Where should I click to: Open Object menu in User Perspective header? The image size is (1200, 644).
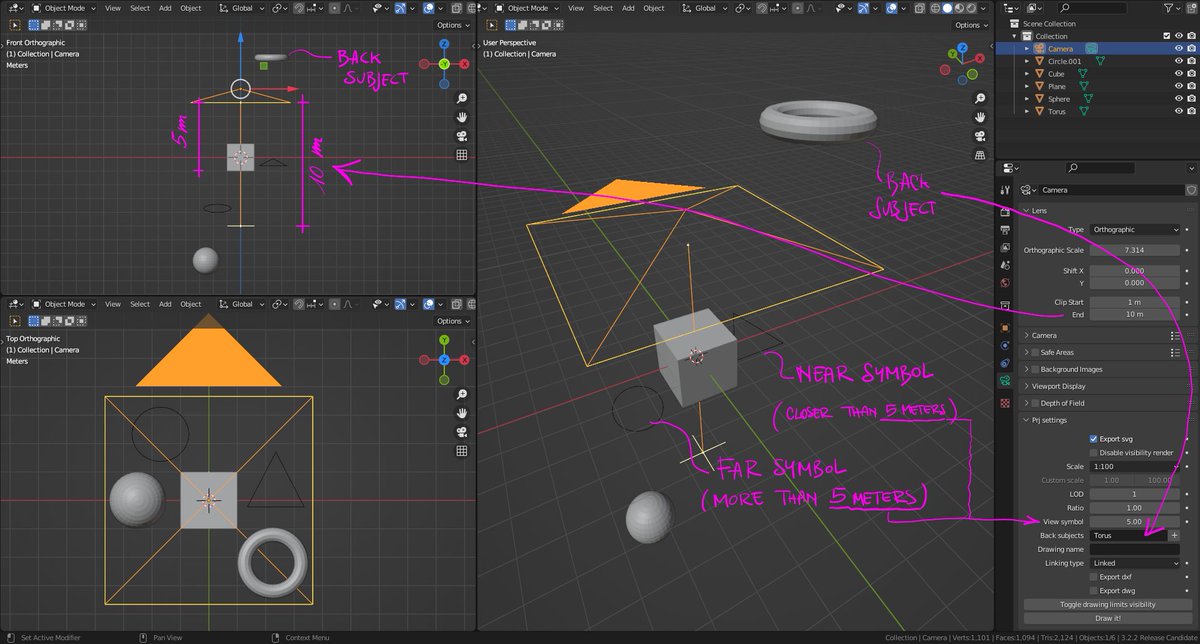(654, 8)
